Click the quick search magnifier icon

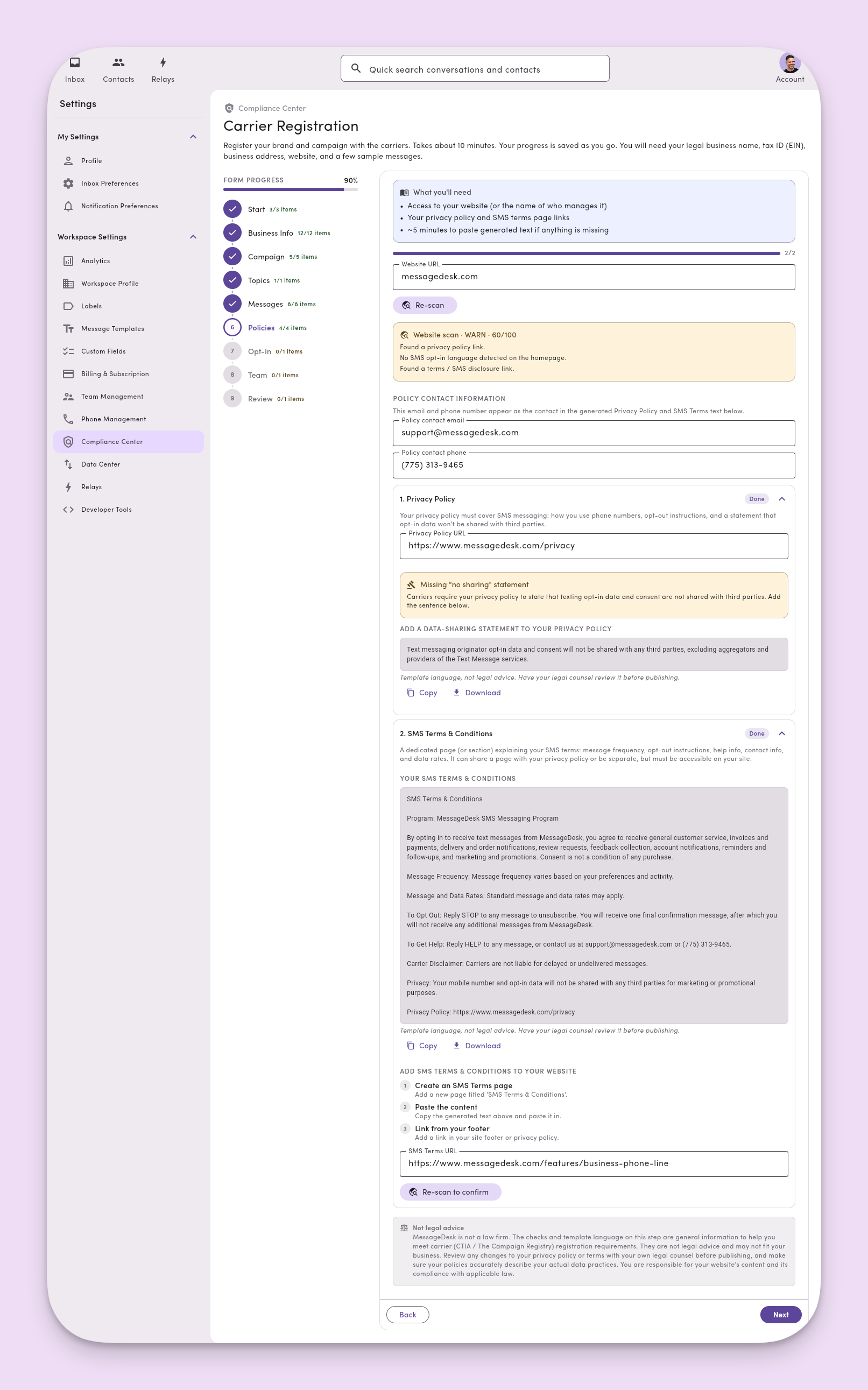click(356, 68)
